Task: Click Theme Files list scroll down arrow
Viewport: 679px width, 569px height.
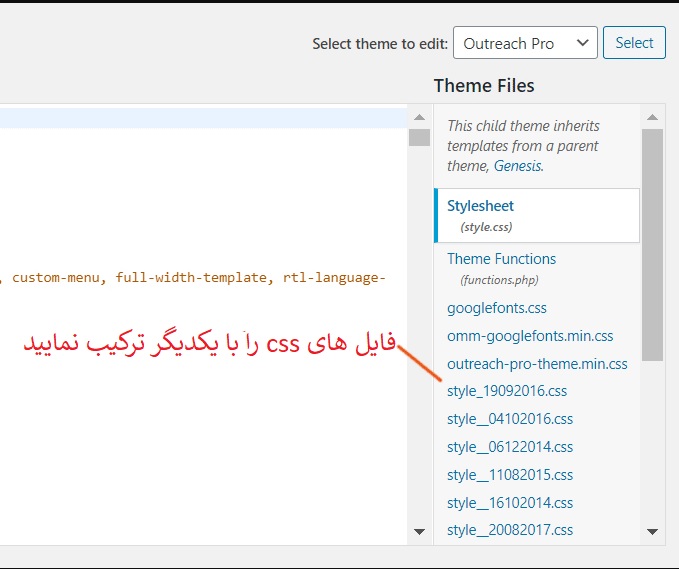Action: coord(653,531)
